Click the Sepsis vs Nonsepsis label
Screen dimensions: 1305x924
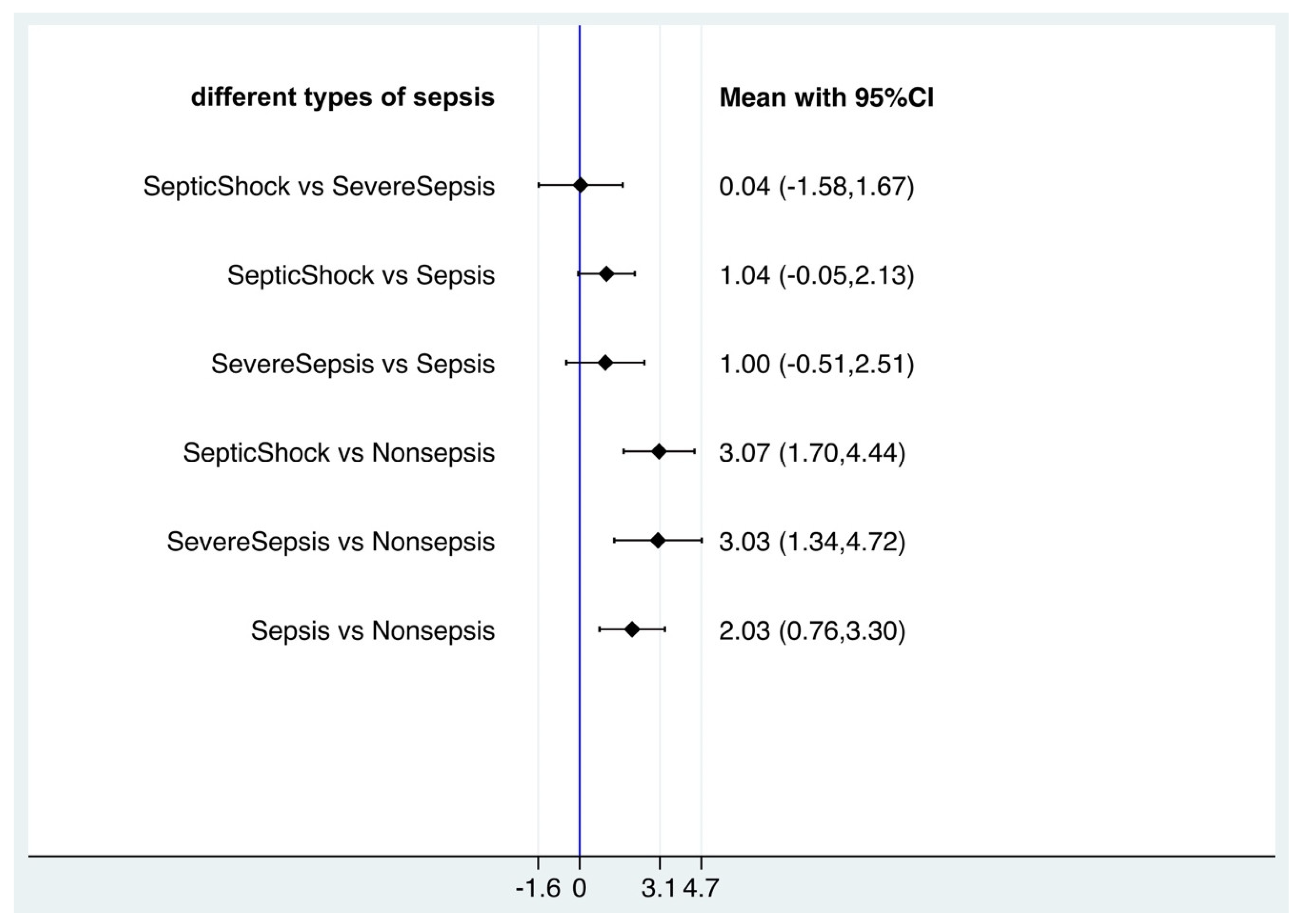pyautogui.click(x=373, y=630)
